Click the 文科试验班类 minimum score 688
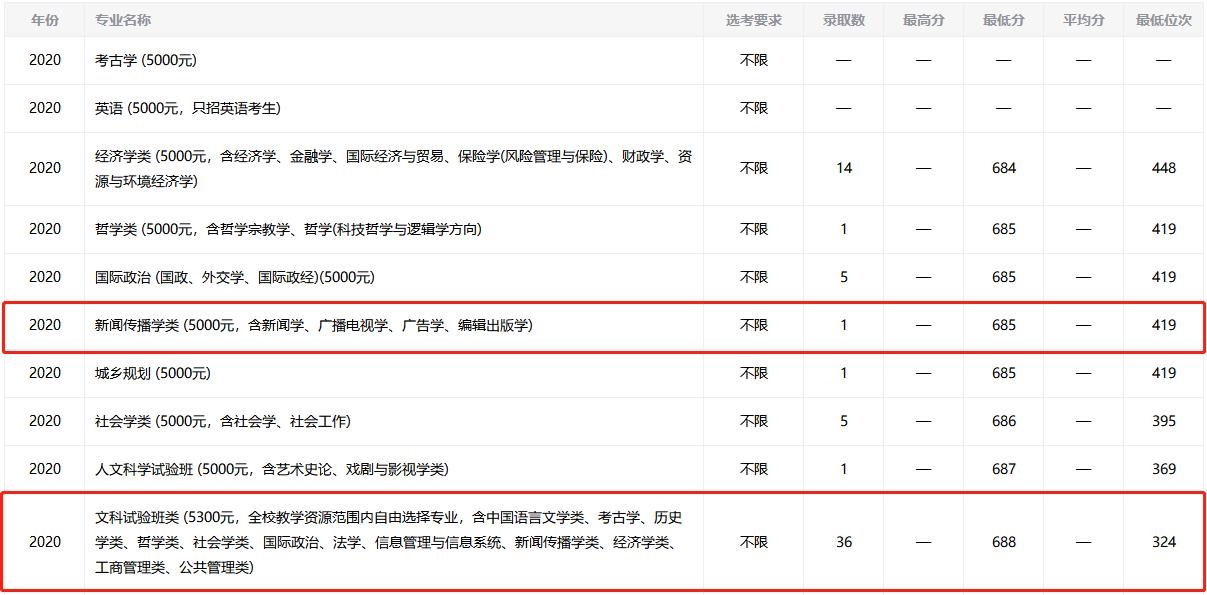 [1003, 541]
